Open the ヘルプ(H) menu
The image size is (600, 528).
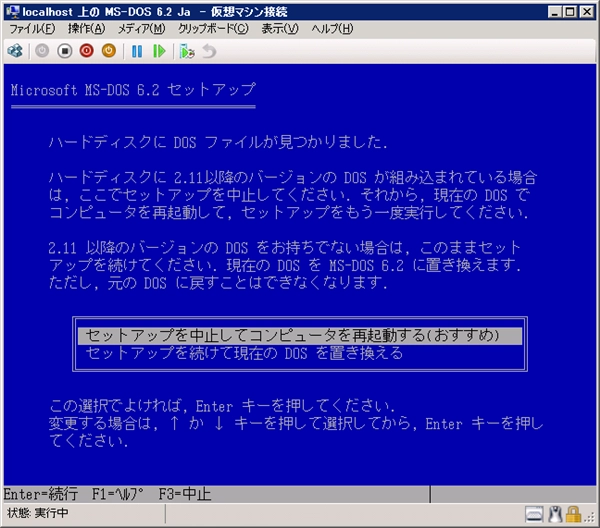coord(332,29)
